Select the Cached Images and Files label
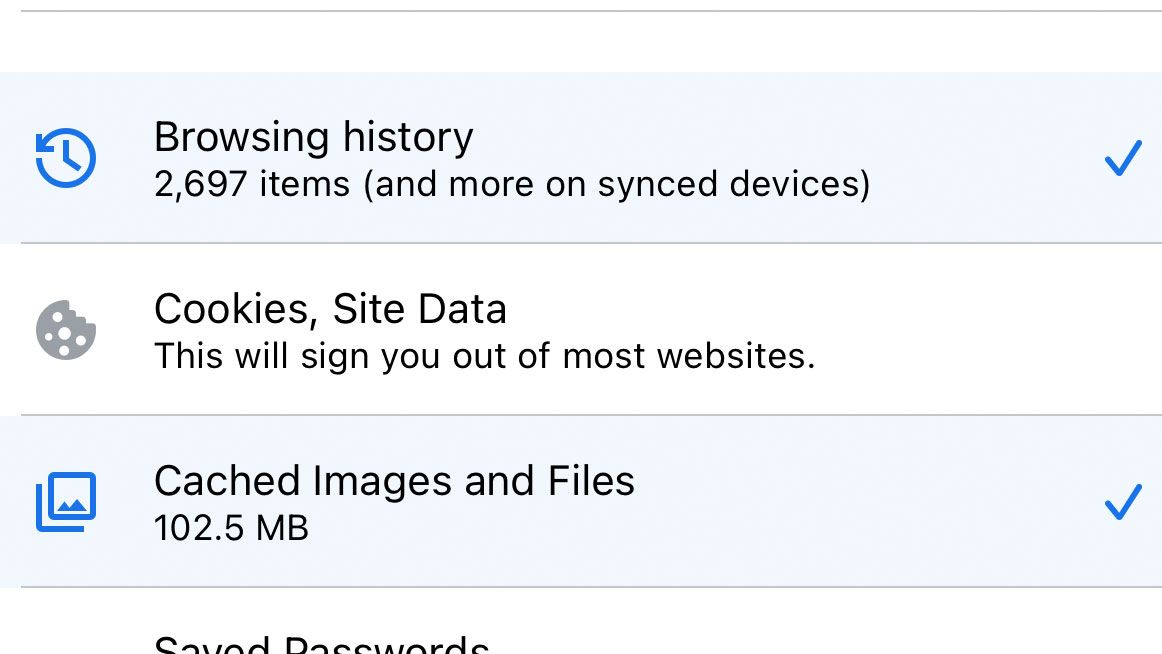The width and height of the screenshot is (1162, 654). pos(394,481)
